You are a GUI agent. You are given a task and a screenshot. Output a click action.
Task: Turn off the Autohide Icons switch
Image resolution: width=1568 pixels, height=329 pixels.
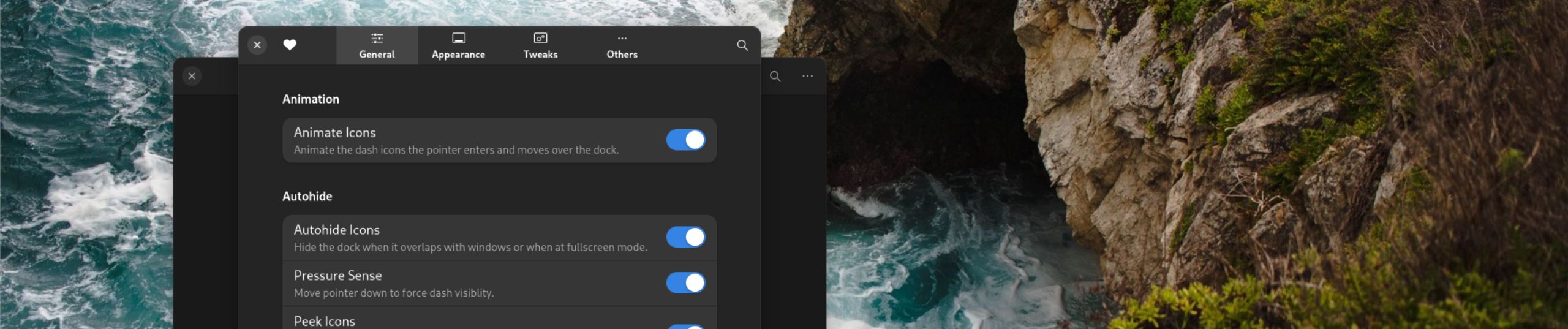[x=685, y=237]
